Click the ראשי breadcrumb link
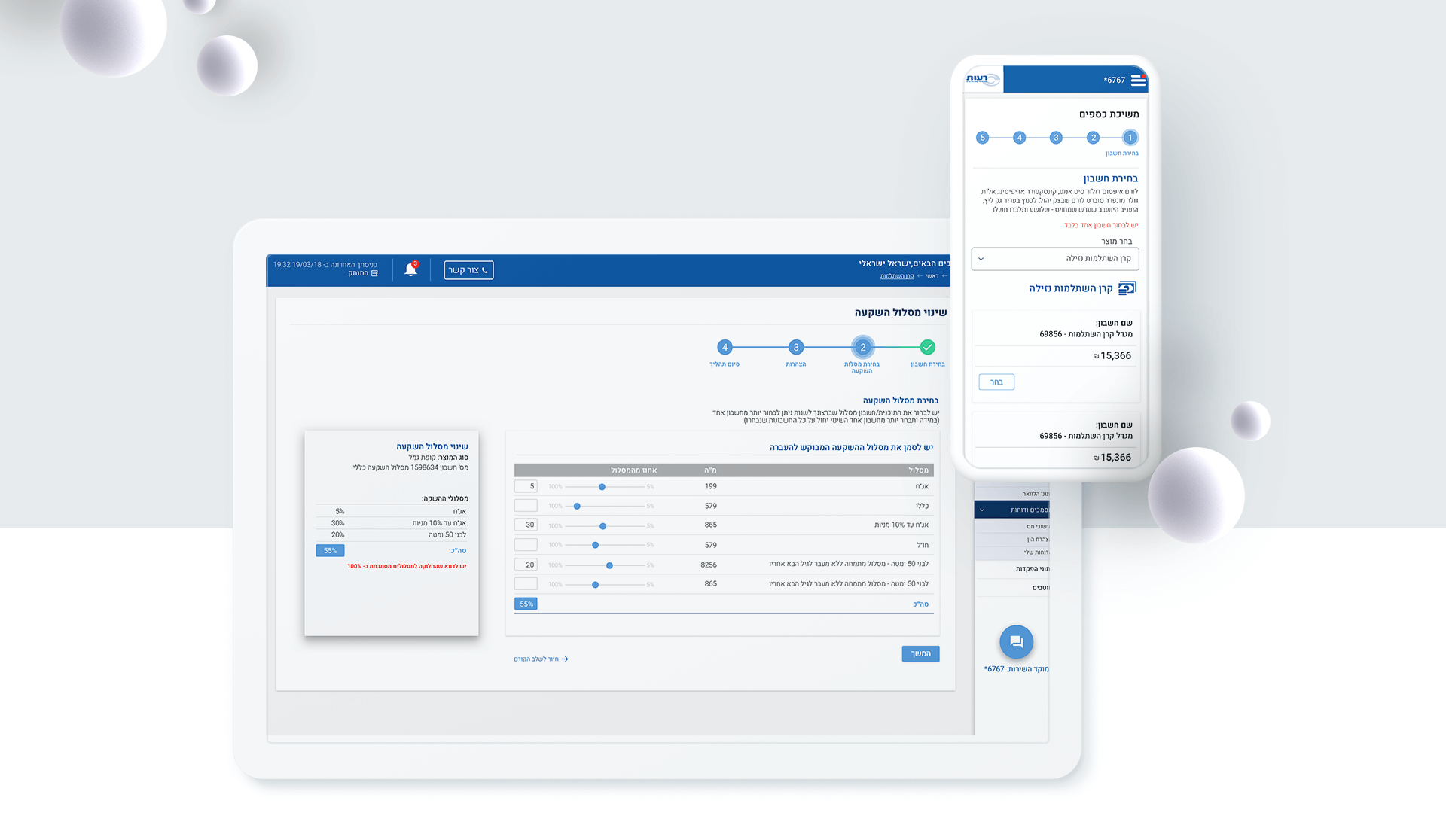 pyautogui.click(x=932, y=276)
